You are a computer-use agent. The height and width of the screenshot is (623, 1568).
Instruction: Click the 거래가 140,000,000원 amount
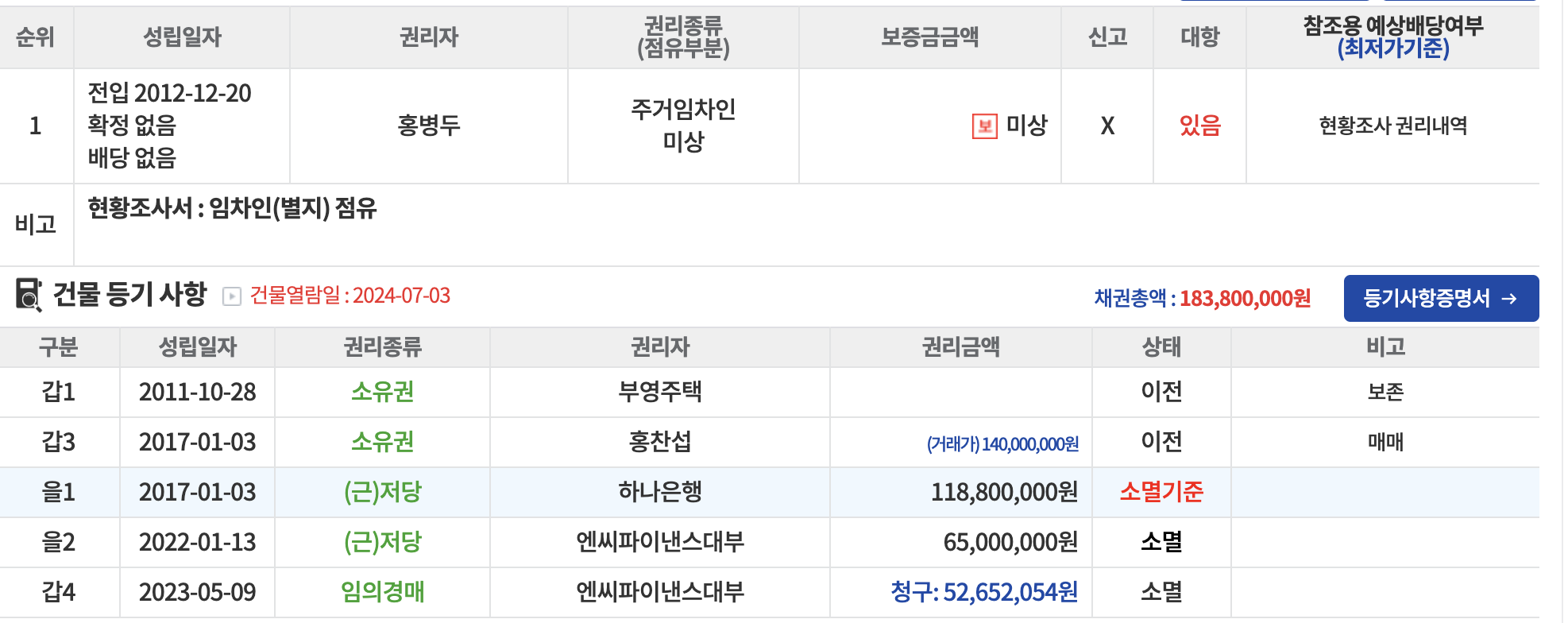pyautogui.click(x=1002, y=443)
